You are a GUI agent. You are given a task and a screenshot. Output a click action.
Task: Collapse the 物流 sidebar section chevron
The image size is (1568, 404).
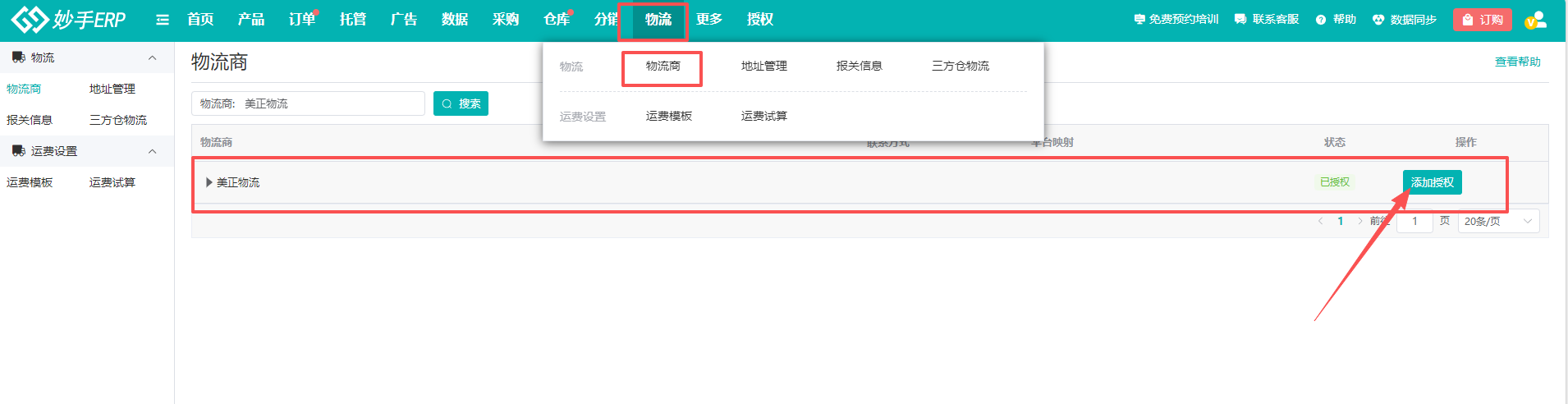[x=152, y=57]
